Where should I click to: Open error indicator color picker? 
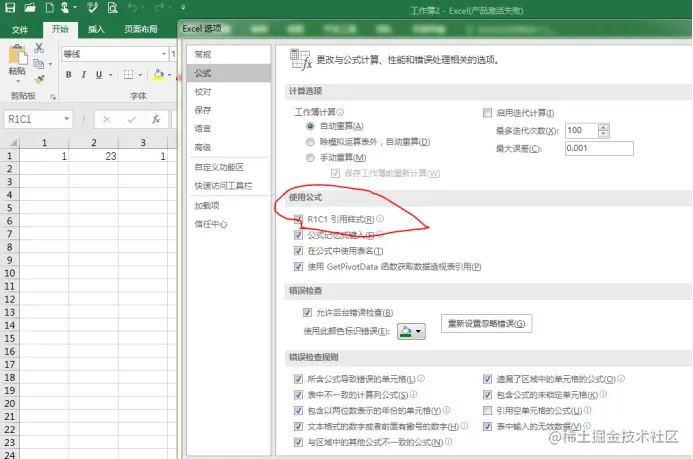(411, 331)
